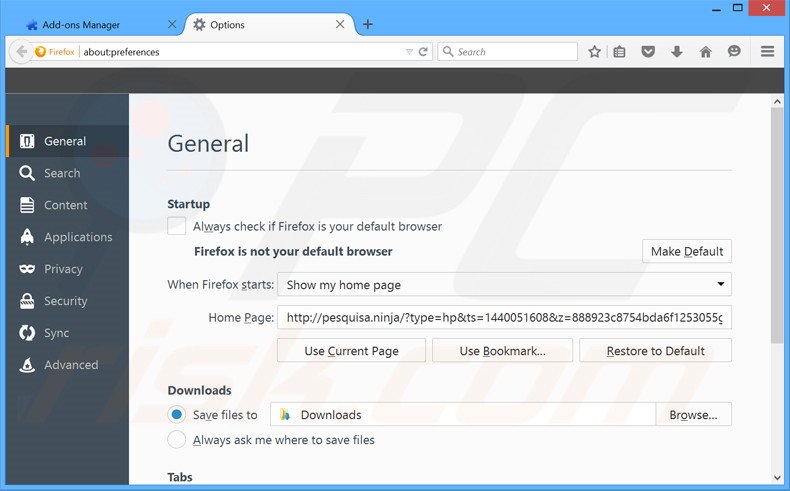Click the Home Page URL field
This screenshot has height=491, width=790.
pos(504,318)
